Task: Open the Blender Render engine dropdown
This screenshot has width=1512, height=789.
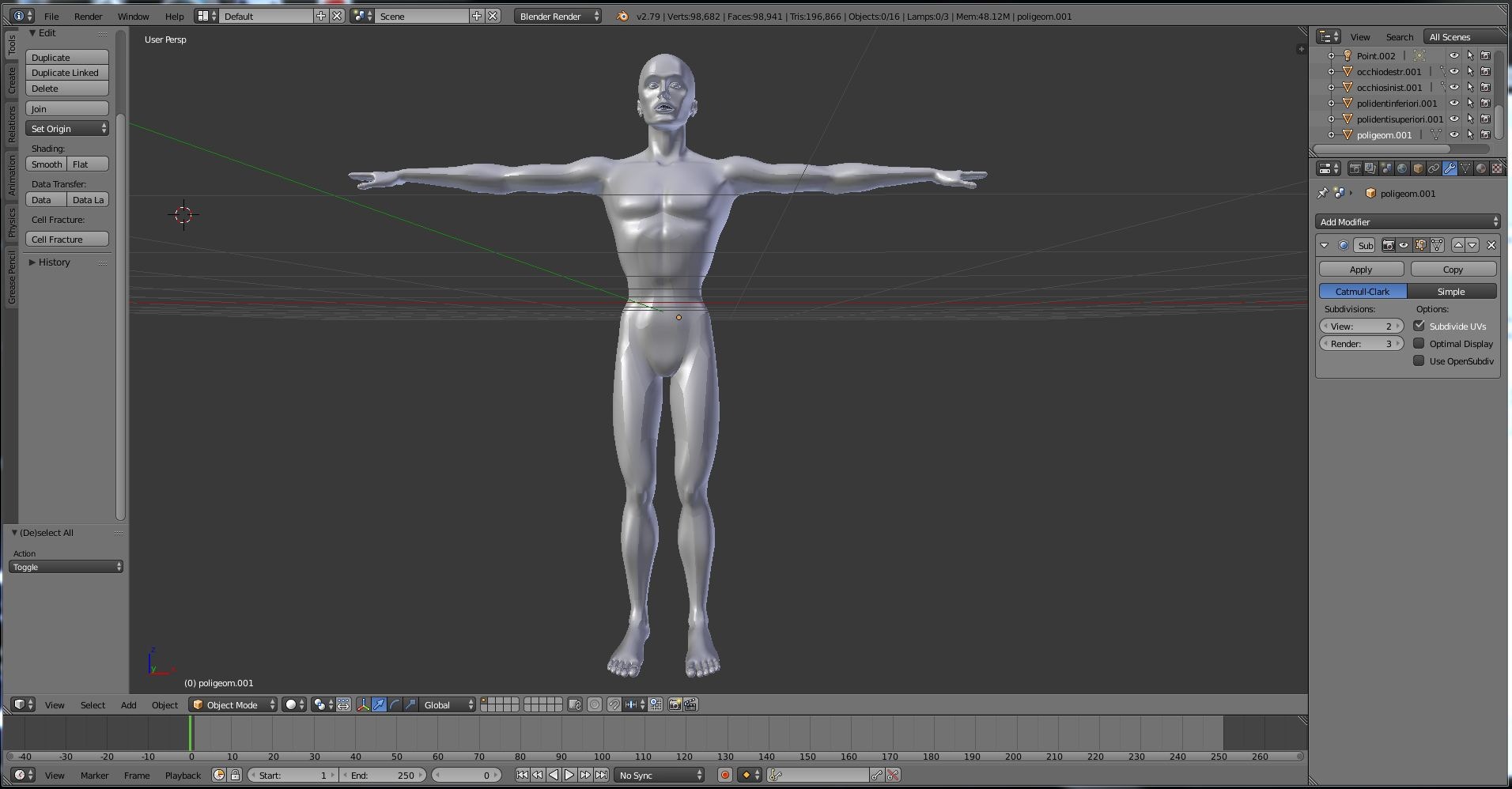Action: click(558, 16)
